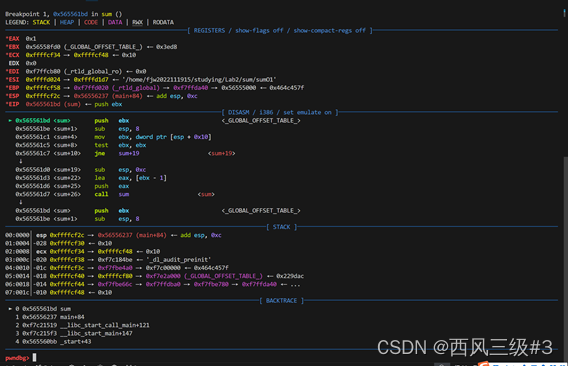Select the ESP register name
569x367 pixels.
(x=13, y=96)
